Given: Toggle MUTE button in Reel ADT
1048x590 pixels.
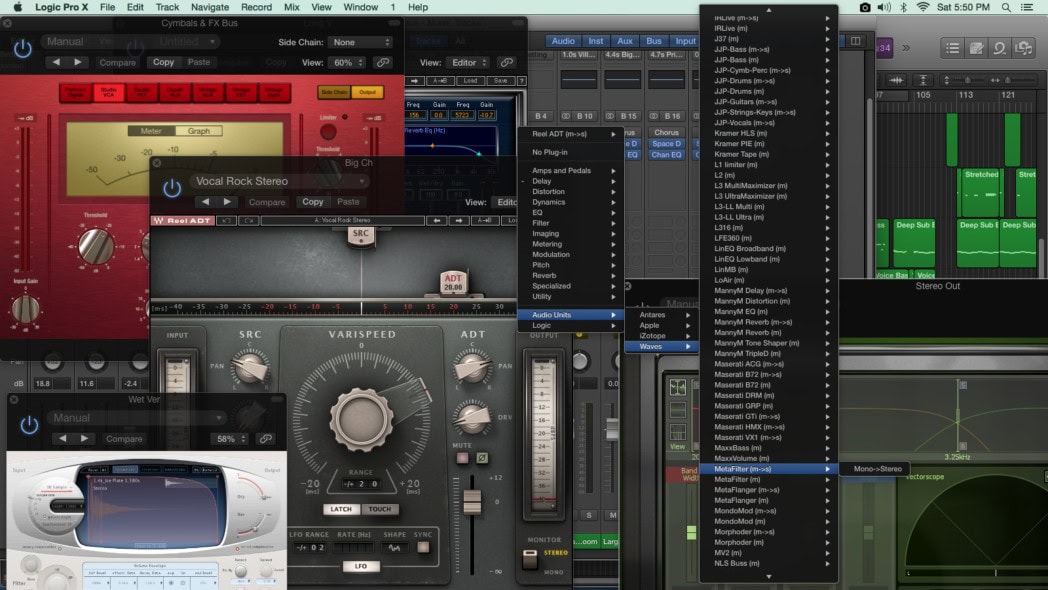Looking at the screenshot, I should (x=462, y=458).
